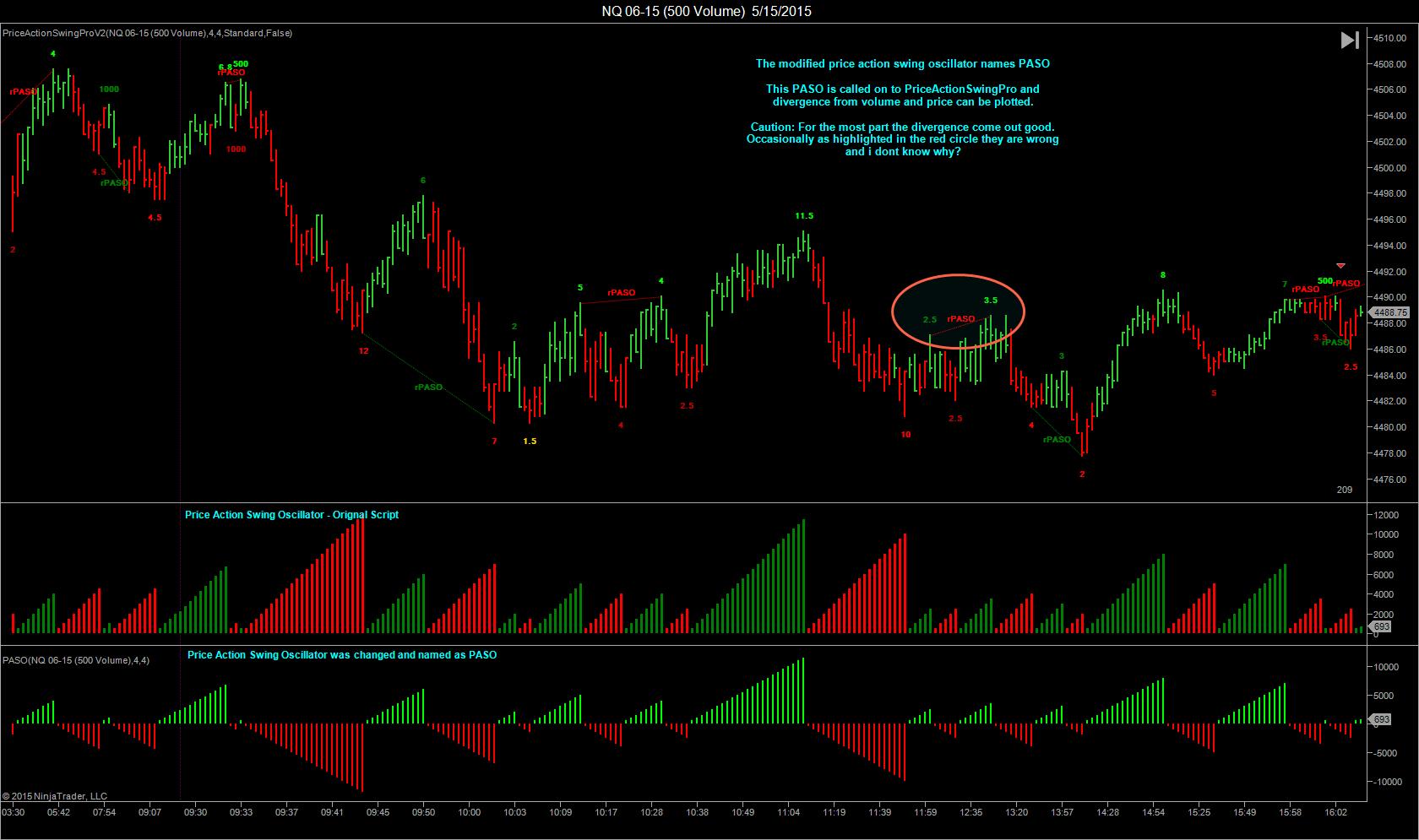
Task: Click the 12000 oscillator axis label
Action: [1387, 514]
